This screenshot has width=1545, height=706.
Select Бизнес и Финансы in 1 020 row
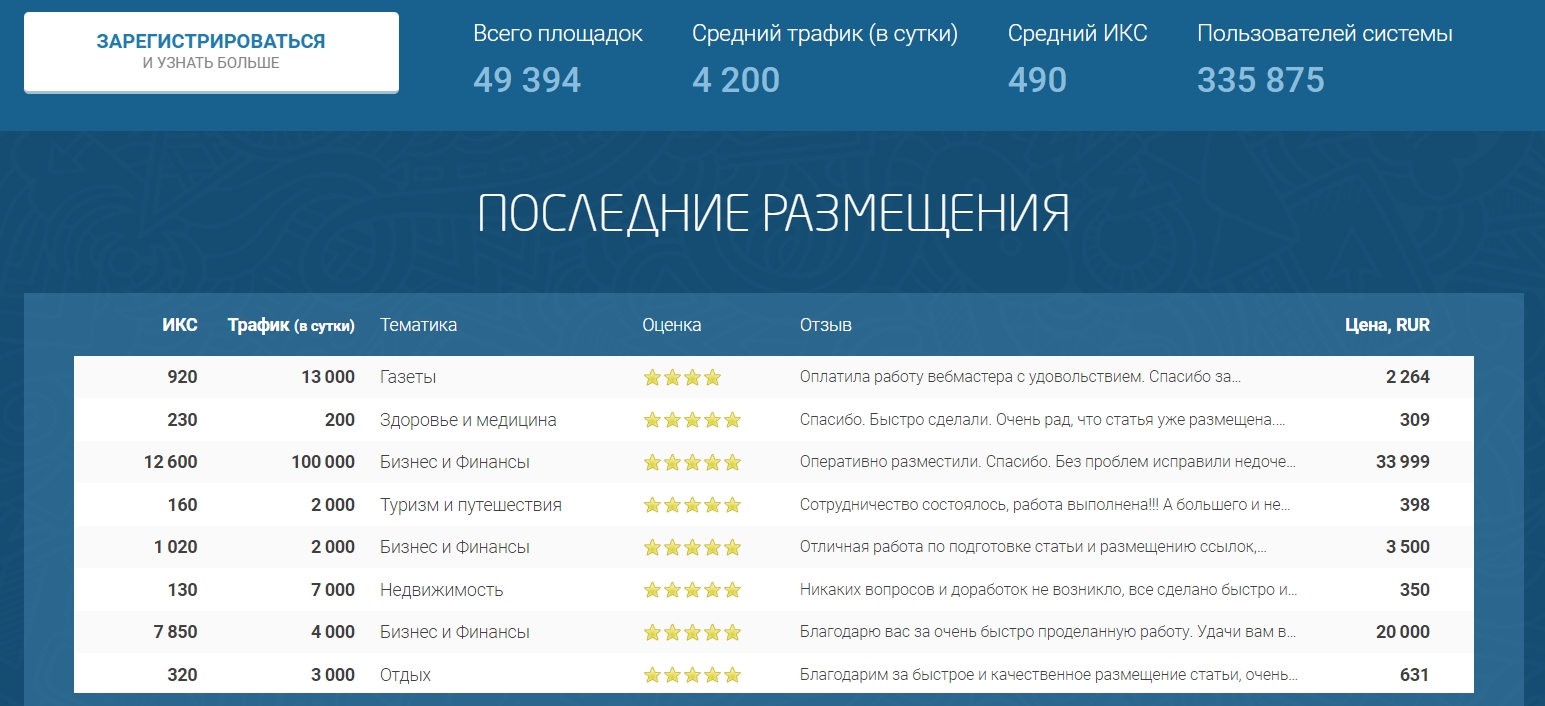pyautogui.click(x=455, y=547)
